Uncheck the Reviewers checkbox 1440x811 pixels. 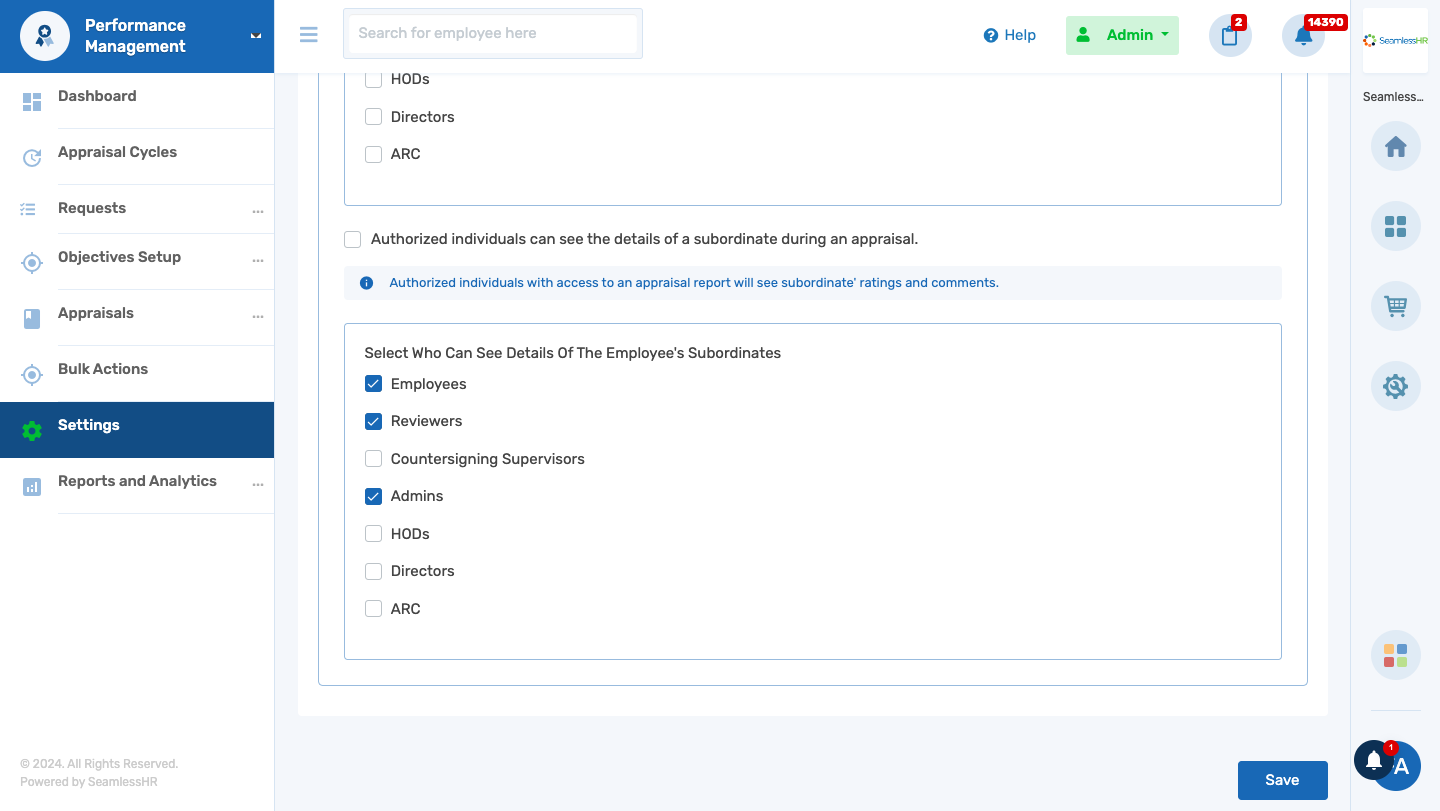point(373,421)
